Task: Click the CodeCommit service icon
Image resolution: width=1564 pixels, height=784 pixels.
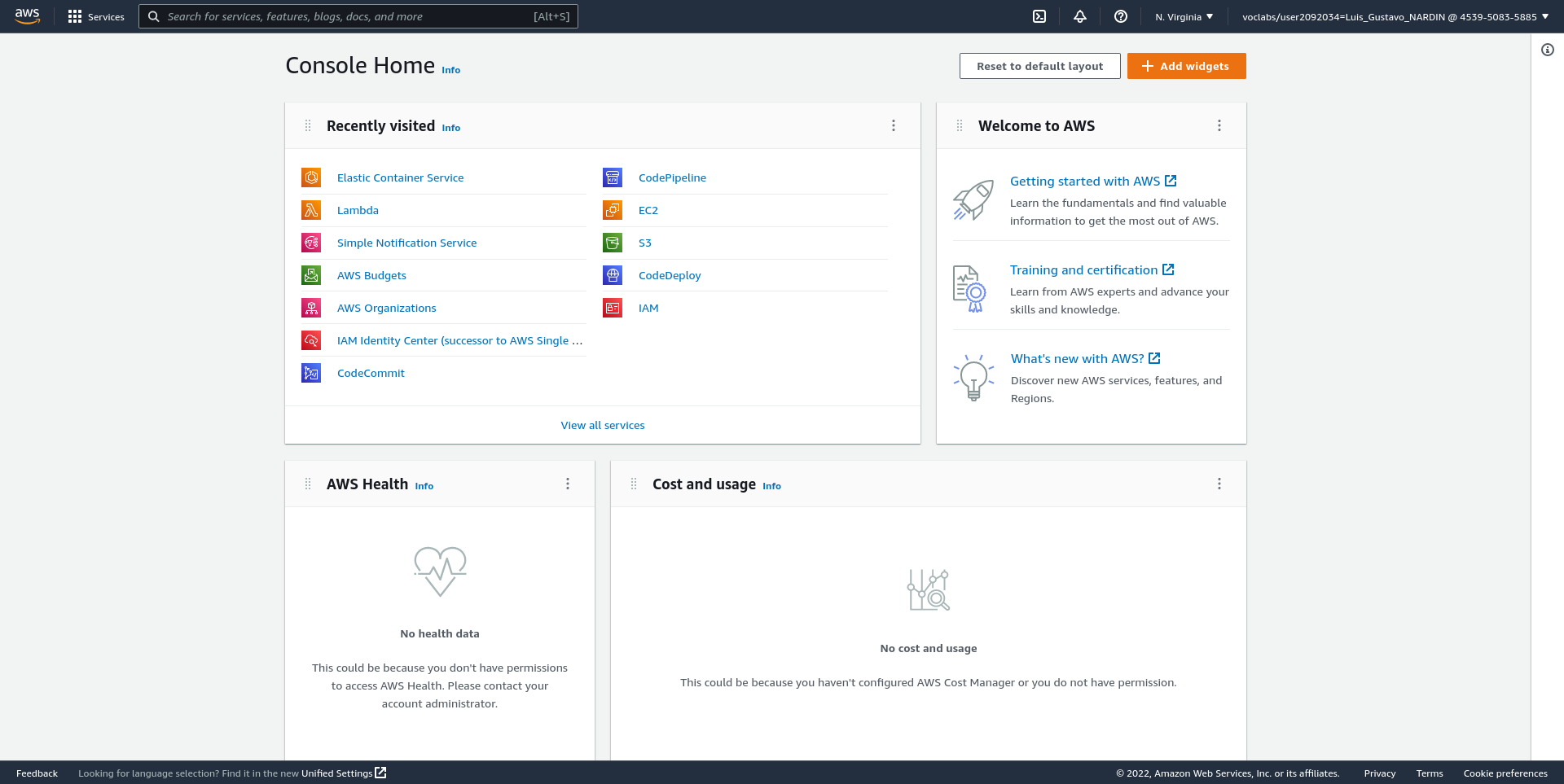Action: [311, 373]
